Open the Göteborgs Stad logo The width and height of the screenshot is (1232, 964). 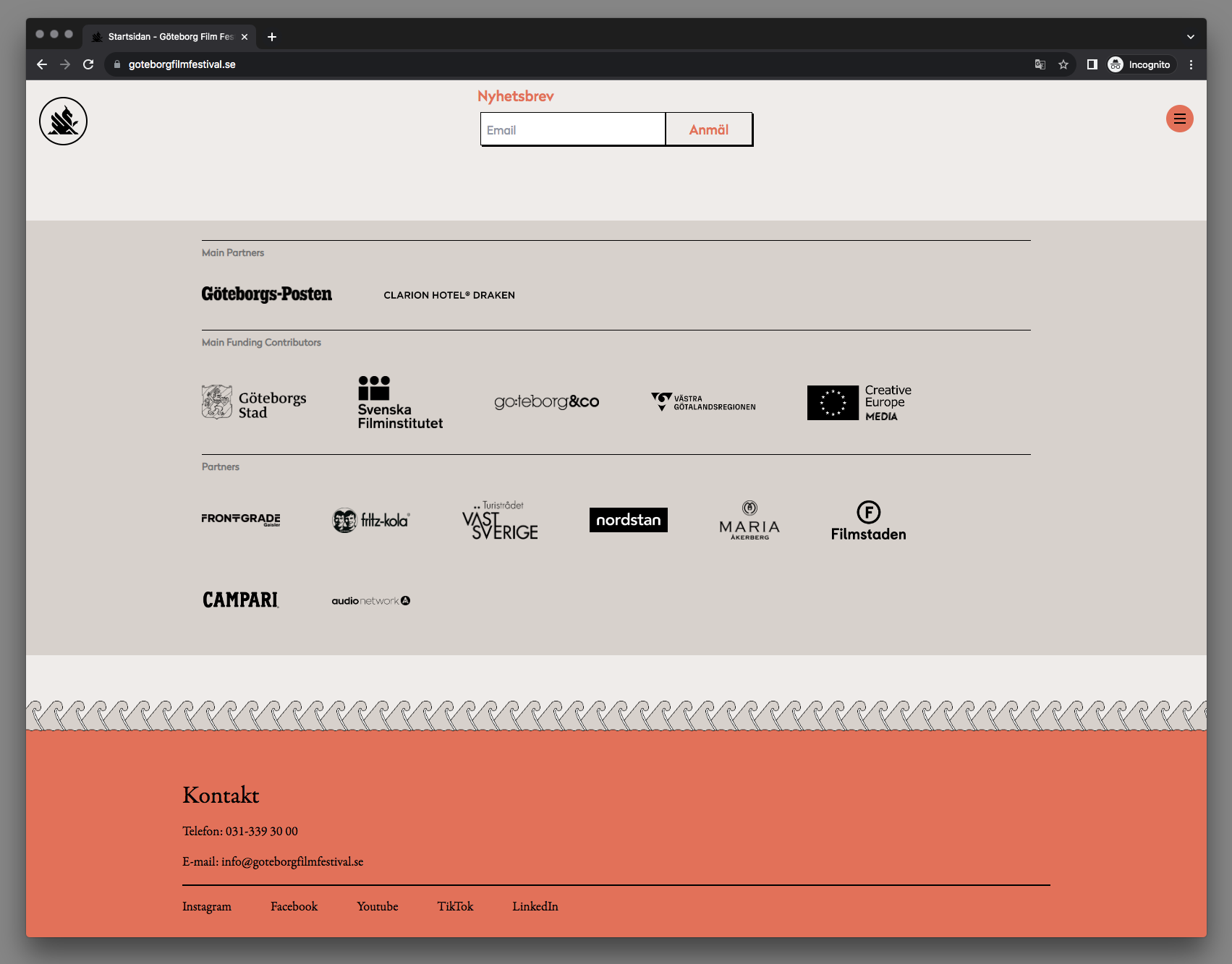(254, 402)
